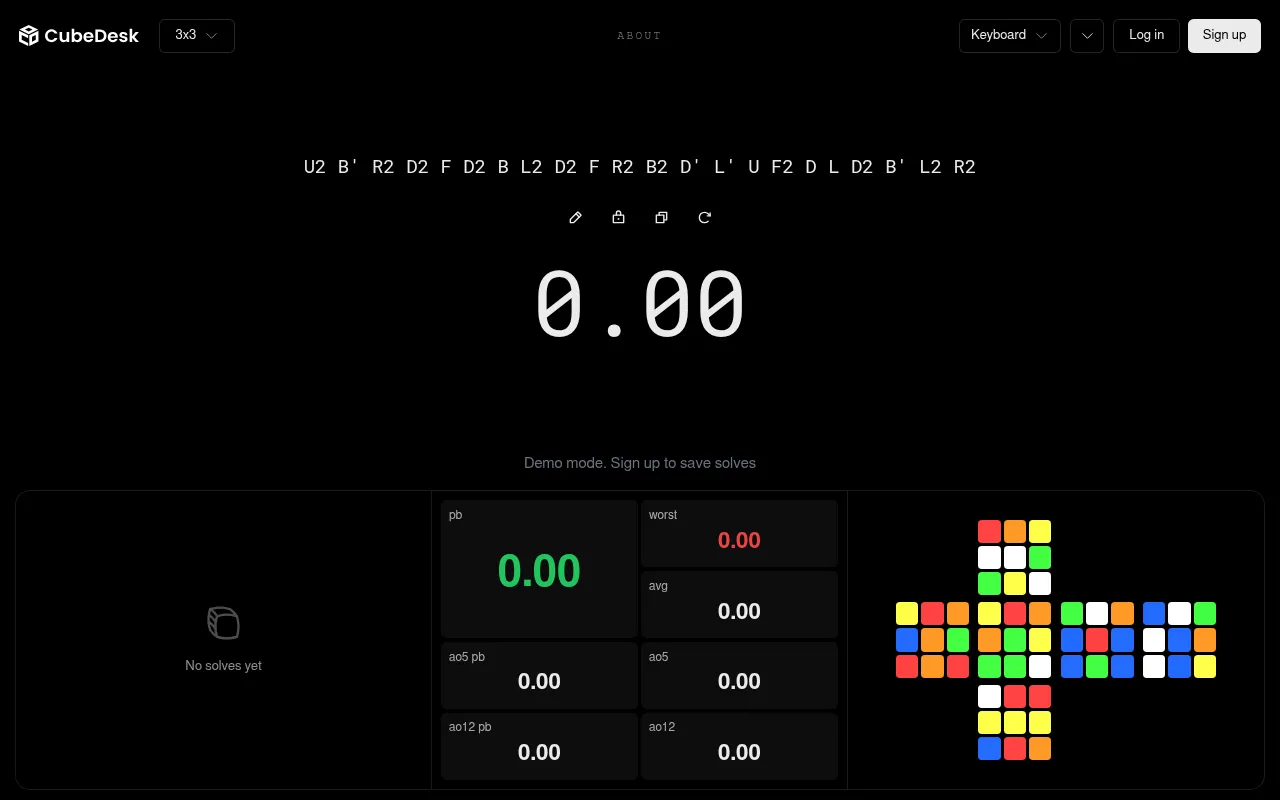Expand the chevron menu beside Keyboard
Image resolution: width=1280 pixels, height=800 pixels.
pos(1087,36)
